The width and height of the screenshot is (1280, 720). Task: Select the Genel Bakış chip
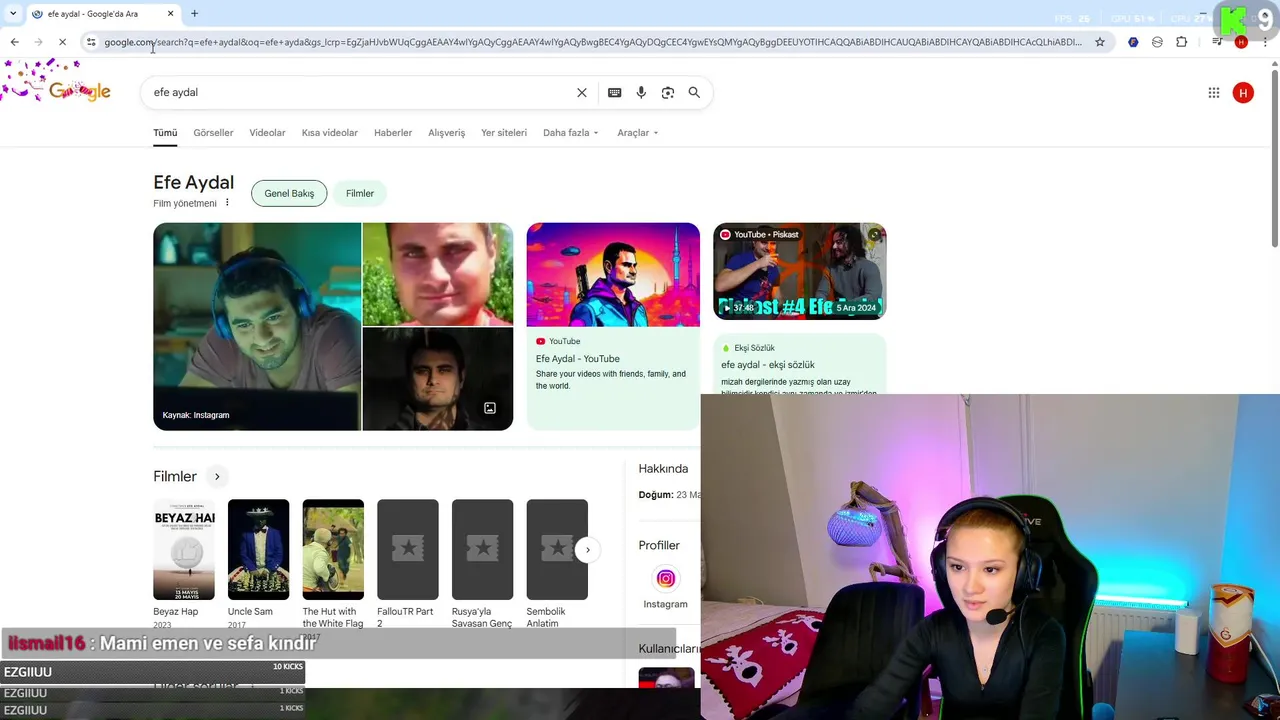[289, 193]
